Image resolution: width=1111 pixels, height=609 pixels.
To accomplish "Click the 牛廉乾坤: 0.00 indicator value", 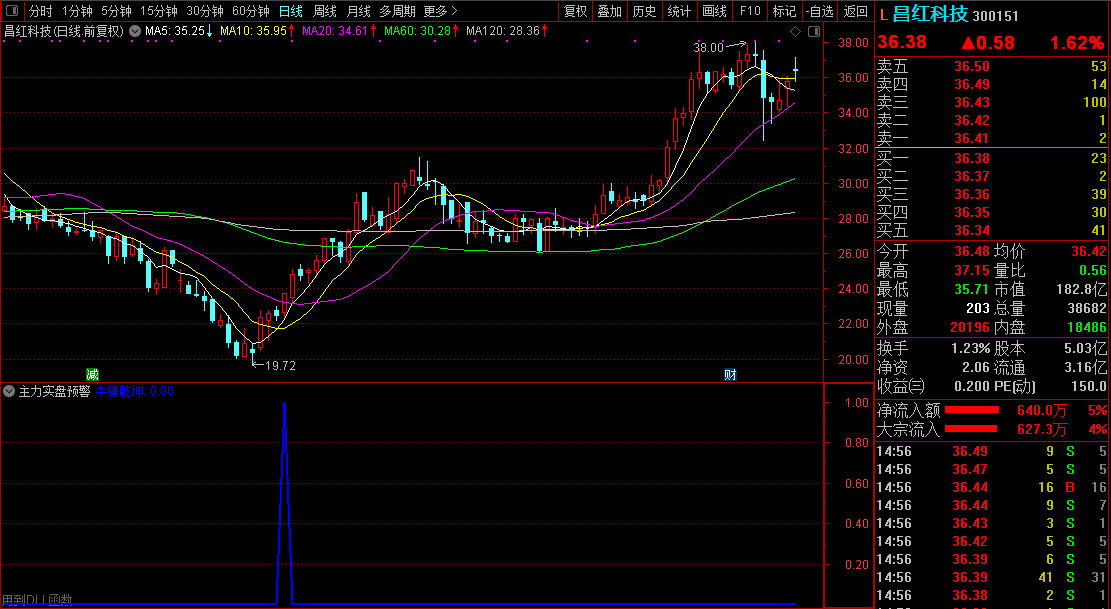I will point(135,391).
